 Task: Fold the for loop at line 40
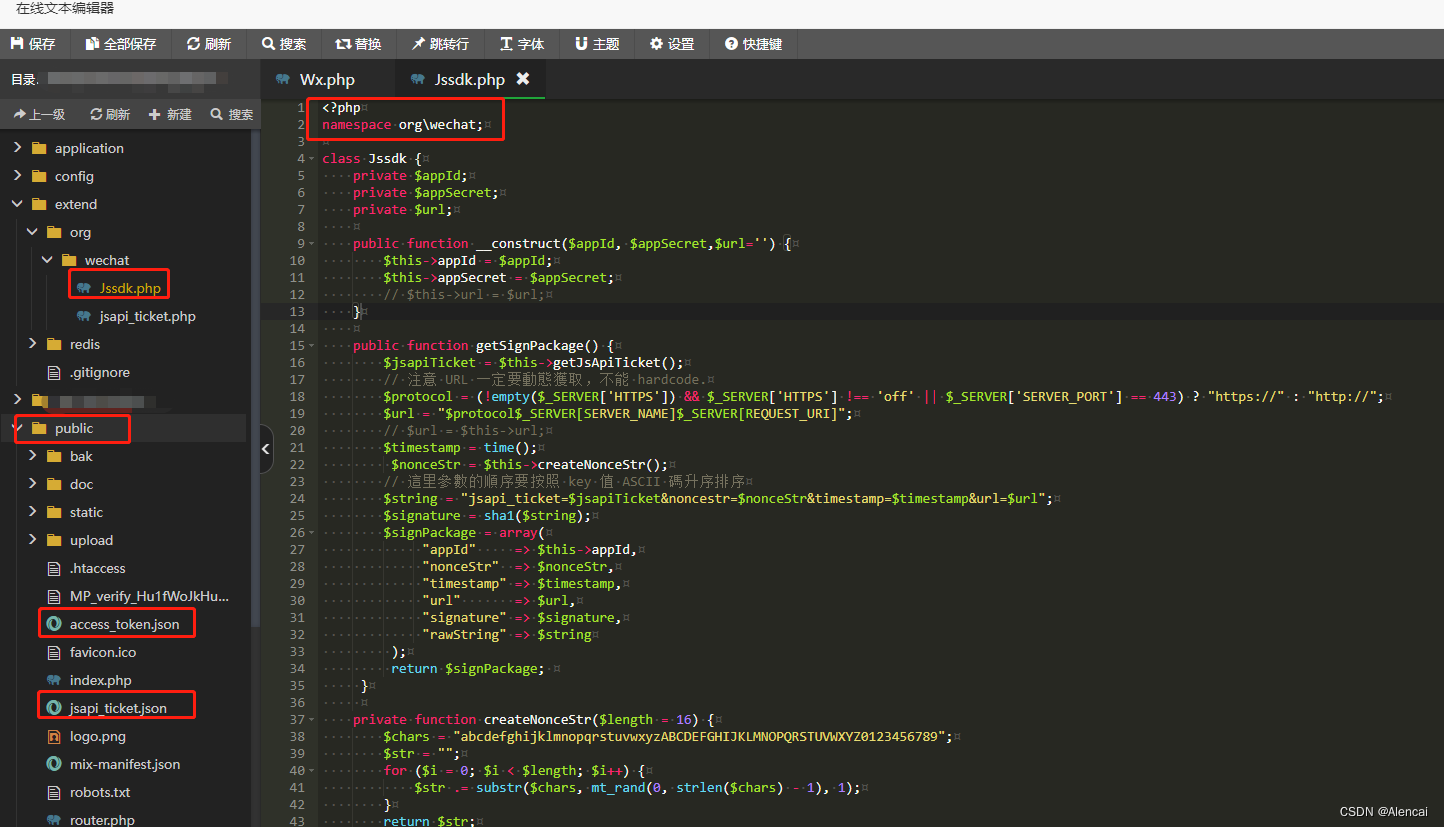[314, 771]
